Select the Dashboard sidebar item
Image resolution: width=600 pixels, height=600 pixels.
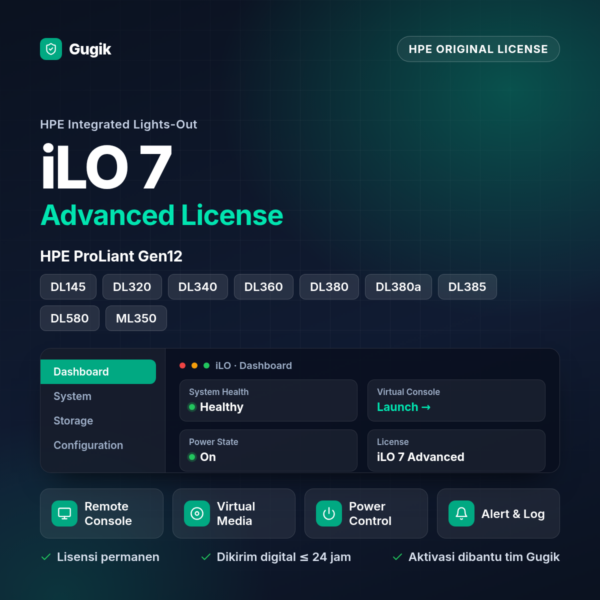98,372
